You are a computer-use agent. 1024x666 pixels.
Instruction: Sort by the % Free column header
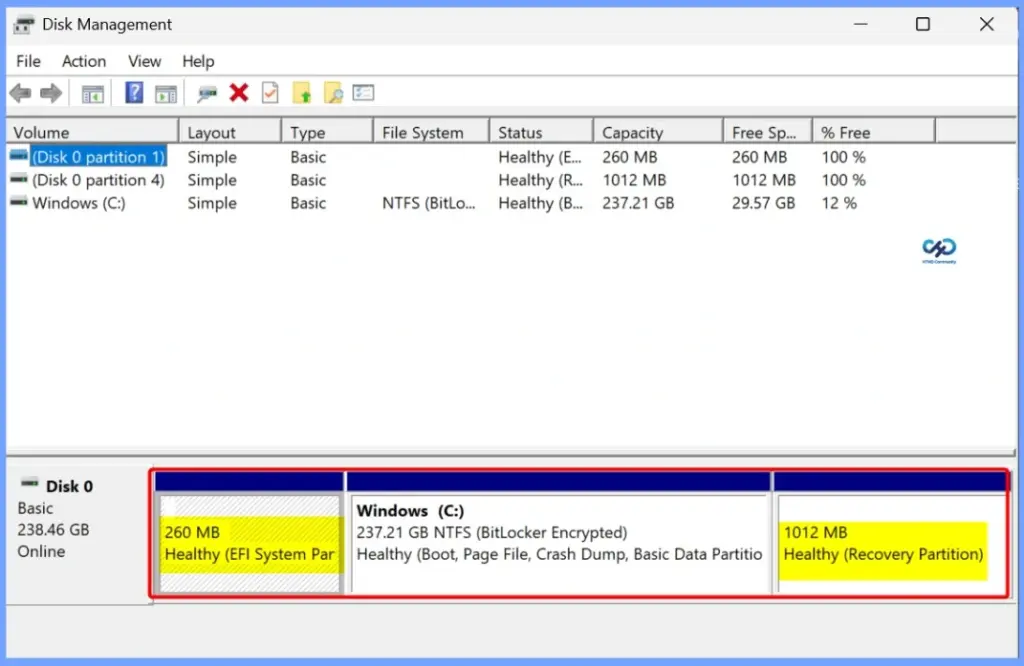pyautogui.click(x=874, y=133)
